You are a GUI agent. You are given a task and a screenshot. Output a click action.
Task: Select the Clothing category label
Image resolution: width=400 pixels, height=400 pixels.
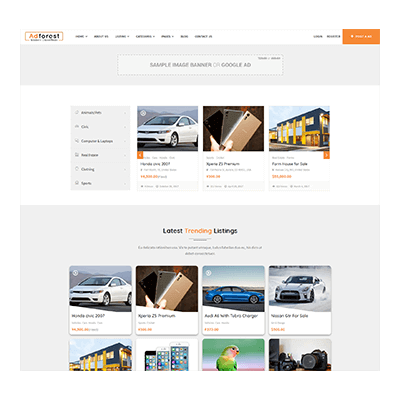click(88, 169)
